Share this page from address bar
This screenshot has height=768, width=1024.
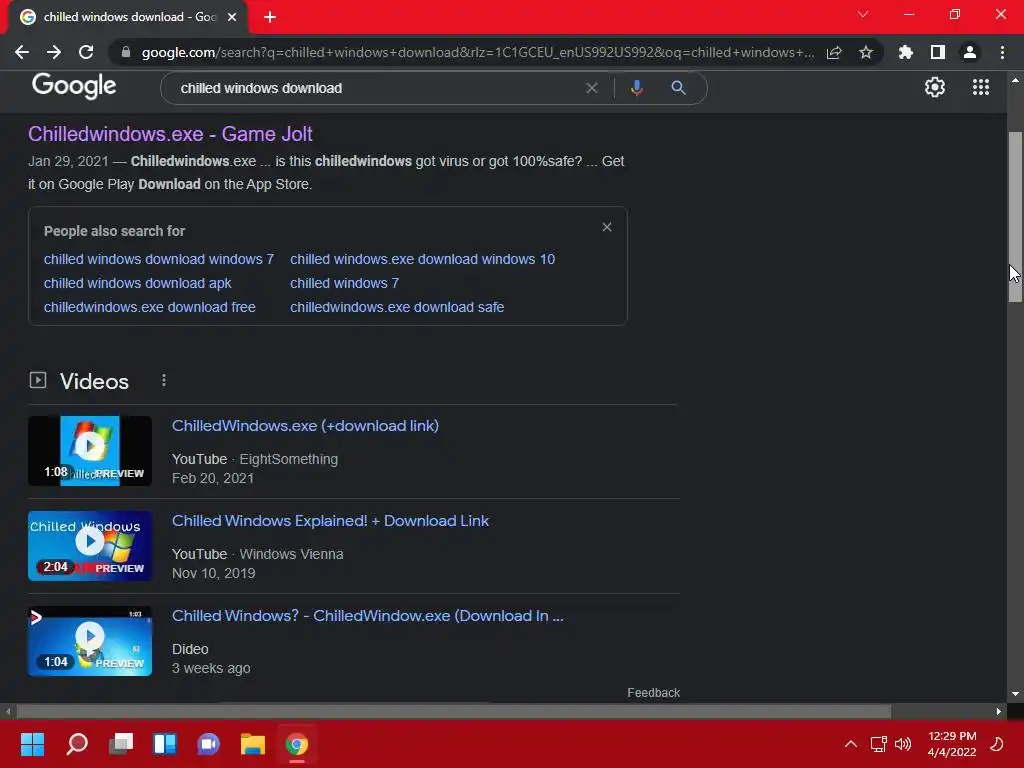(x=834, y=52)
